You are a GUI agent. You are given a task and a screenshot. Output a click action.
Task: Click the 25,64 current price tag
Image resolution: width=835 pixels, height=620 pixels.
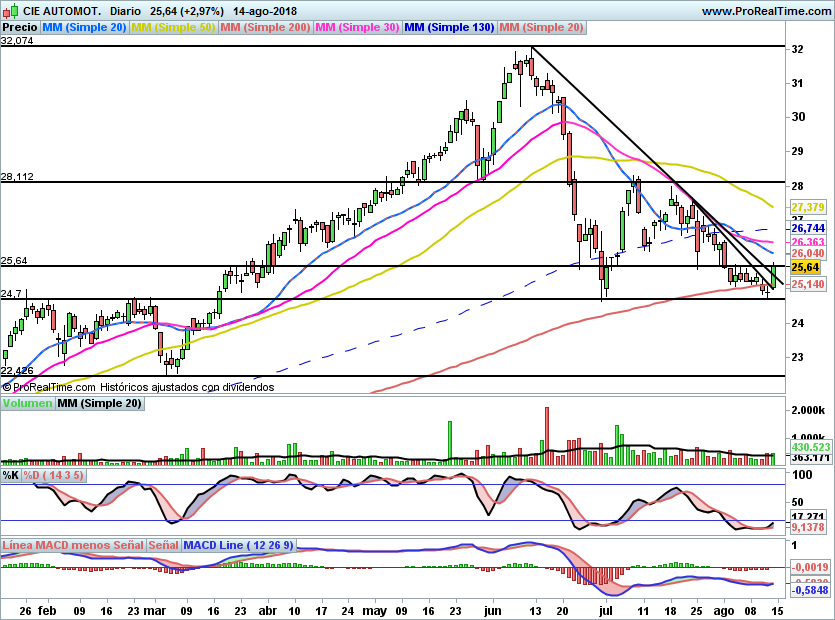pos(805,267)
